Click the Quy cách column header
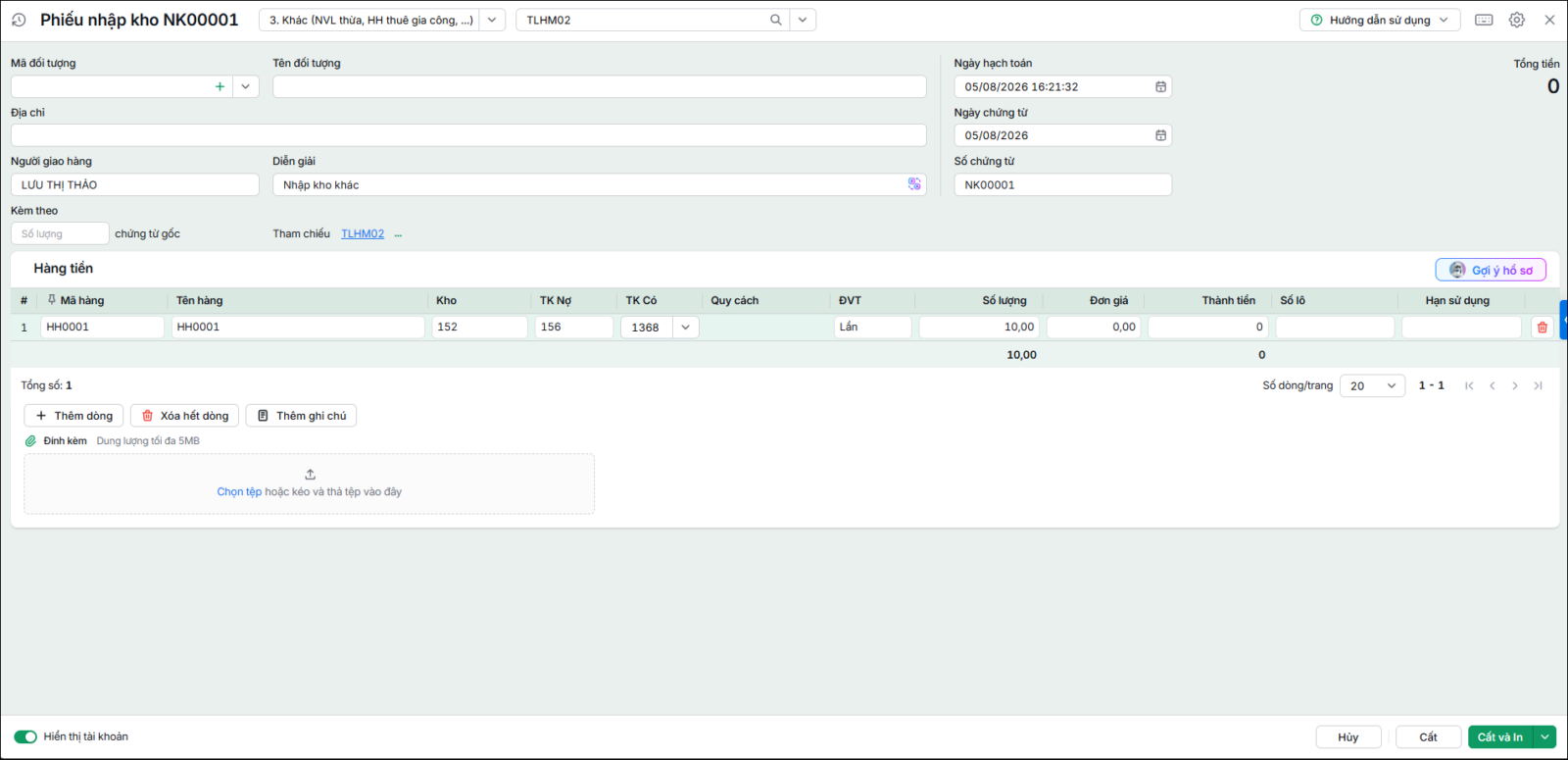 pyautogui.click(x=735, y=300)
